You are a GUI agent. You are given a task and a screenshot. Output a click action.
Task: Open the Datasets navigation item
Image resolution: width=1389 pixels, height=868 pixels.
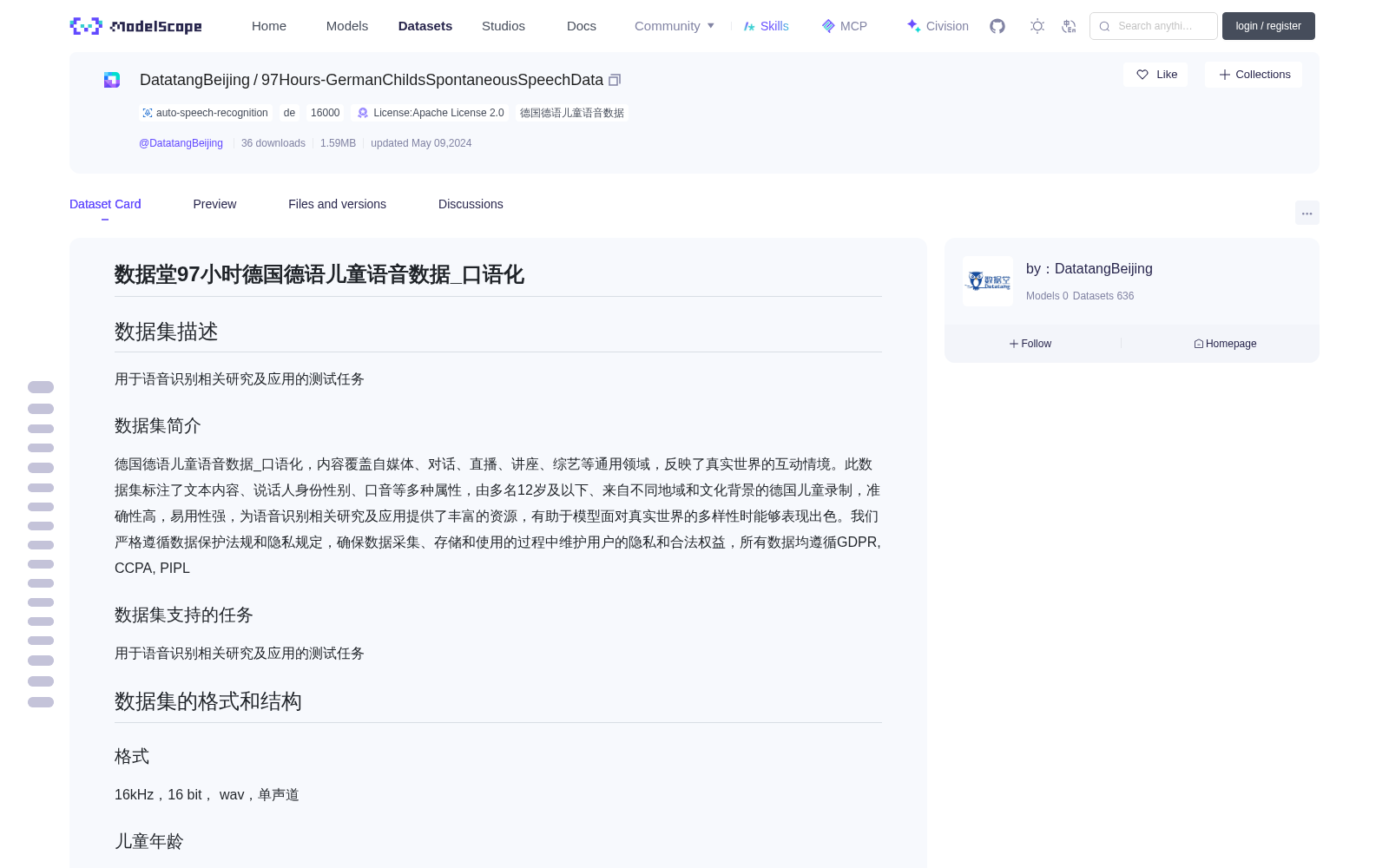[x=425, y=26]
